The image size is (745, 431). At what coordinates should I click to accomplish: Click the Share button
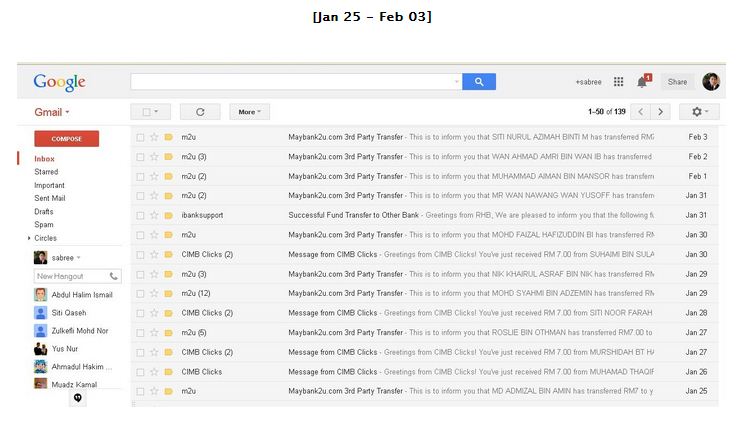point(677,82)
